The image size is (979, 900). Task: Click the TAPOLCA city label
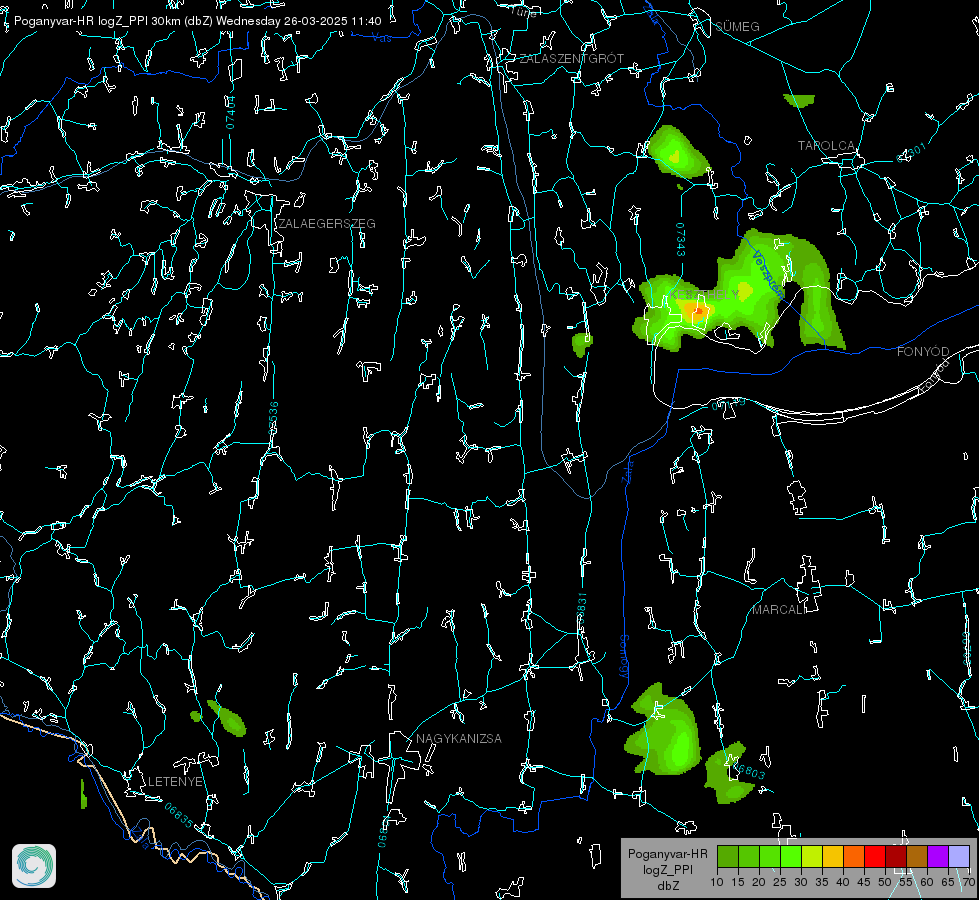pyautogui.click(x=826, y=146)
